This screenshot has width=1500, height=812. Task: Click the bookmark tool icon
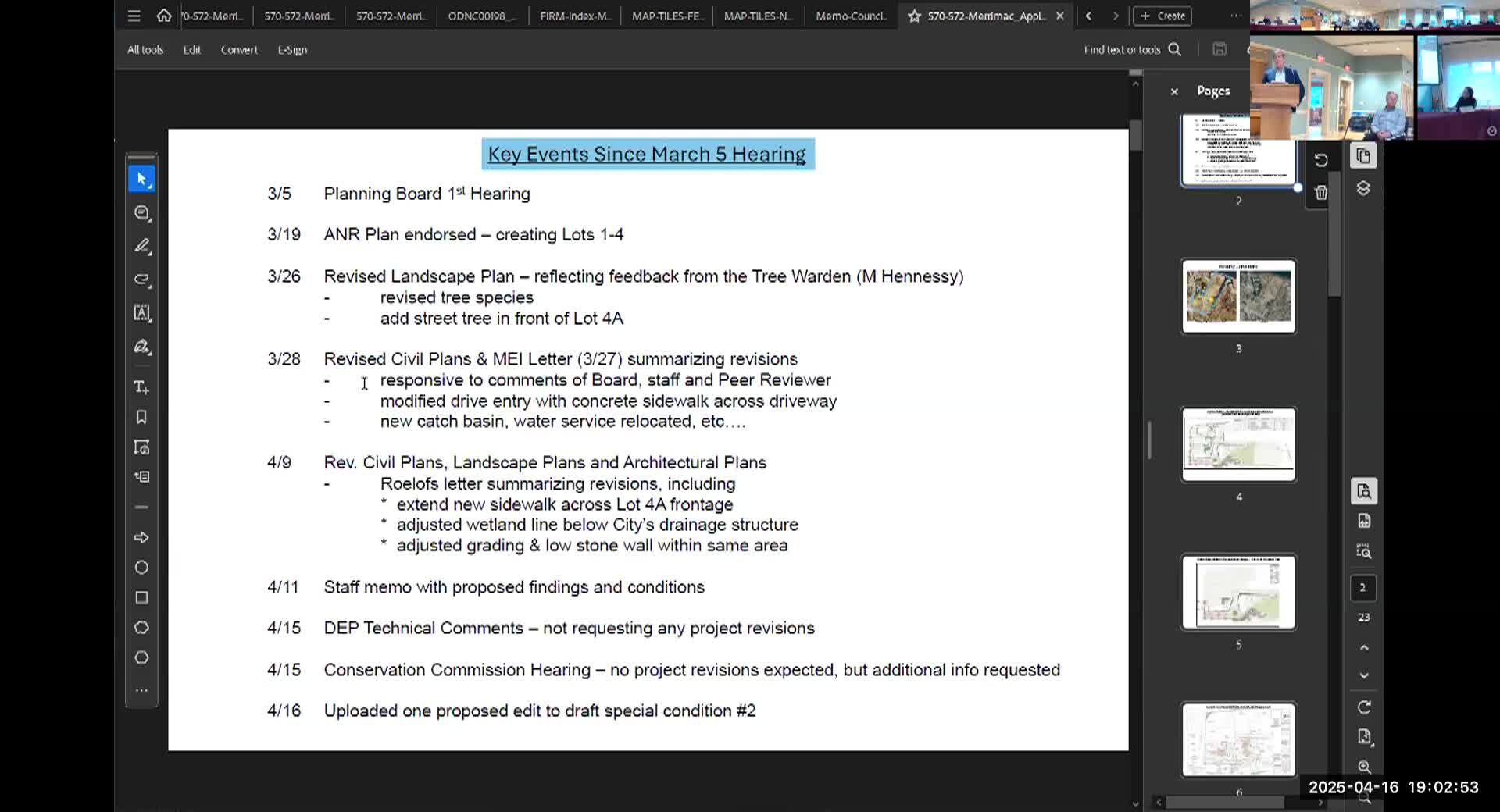tap(141, 417)
